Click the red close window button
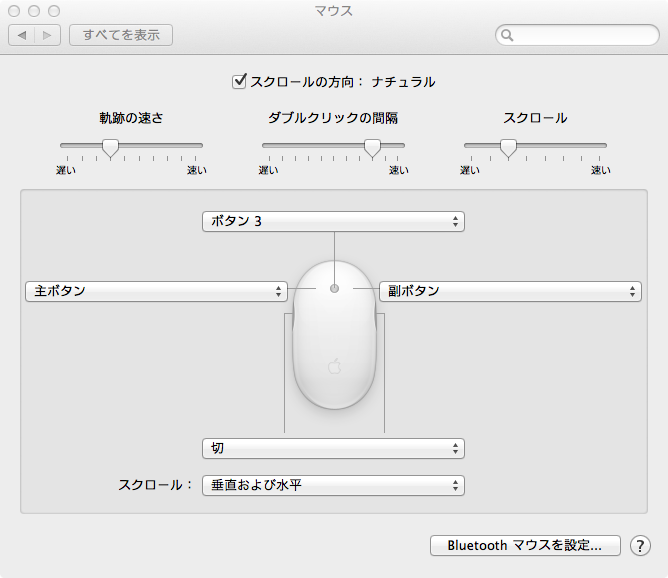This screenshot has width=668, height=578. click(x=14, y=11)
